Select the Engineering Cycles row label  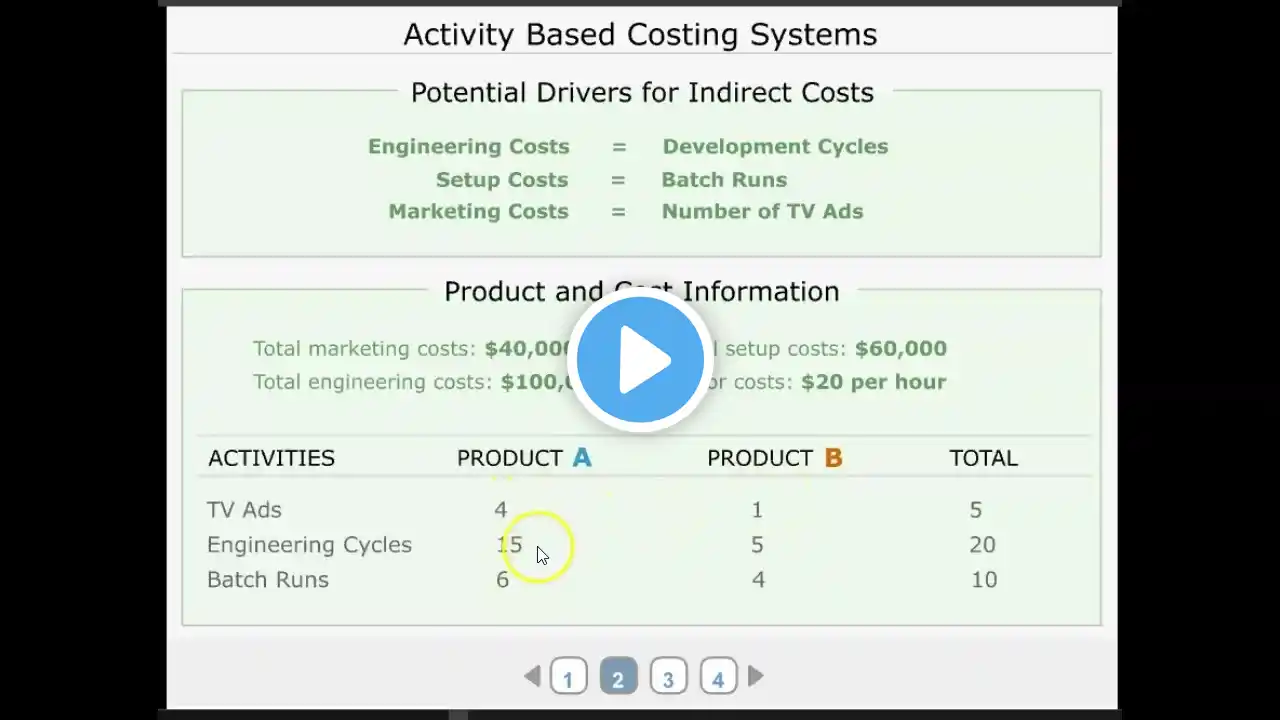pyautogui.click(x=309, y=545)
